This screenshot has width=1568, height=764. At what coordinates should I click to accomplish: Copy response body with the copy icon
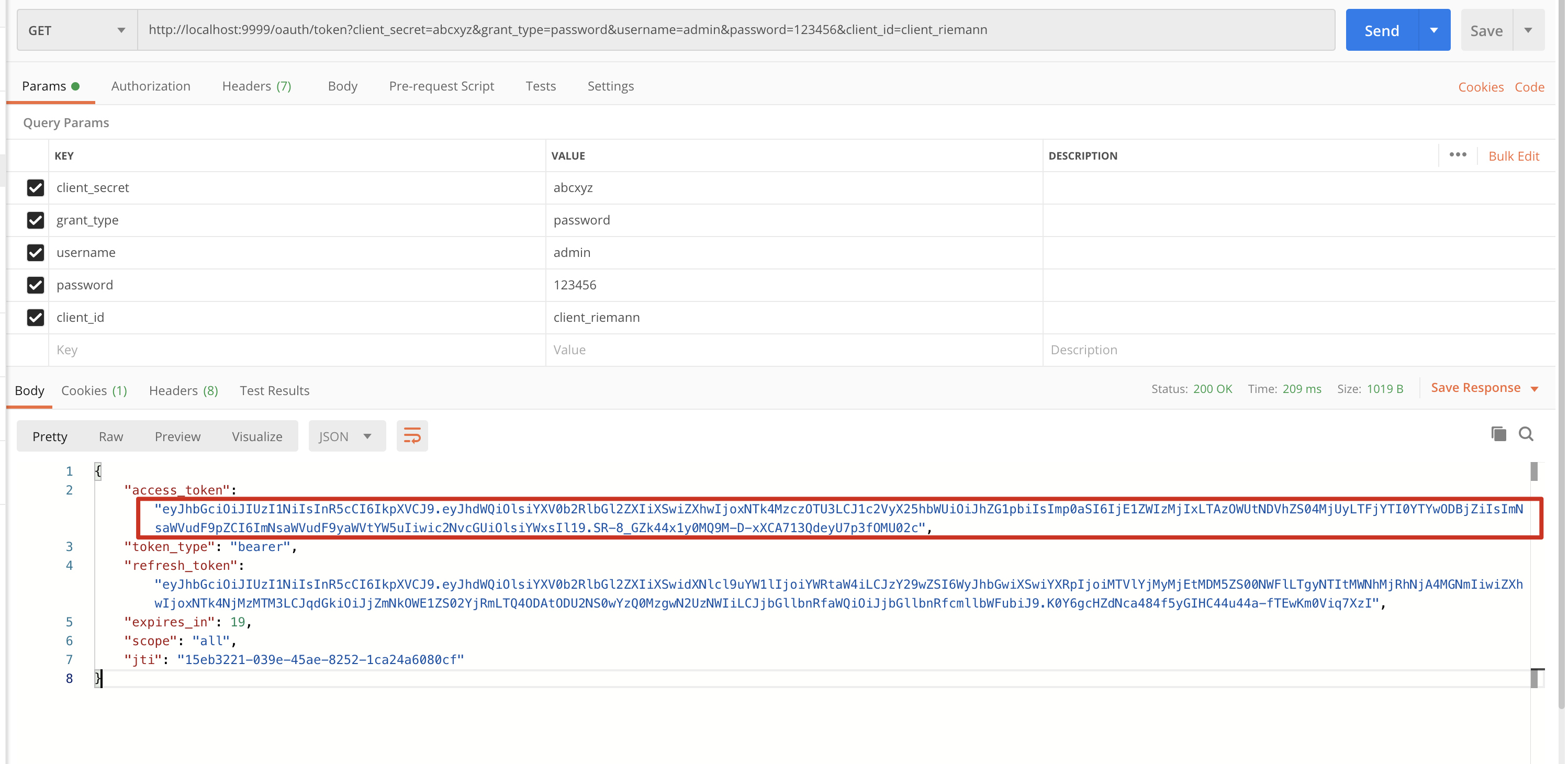point(1498,434)
